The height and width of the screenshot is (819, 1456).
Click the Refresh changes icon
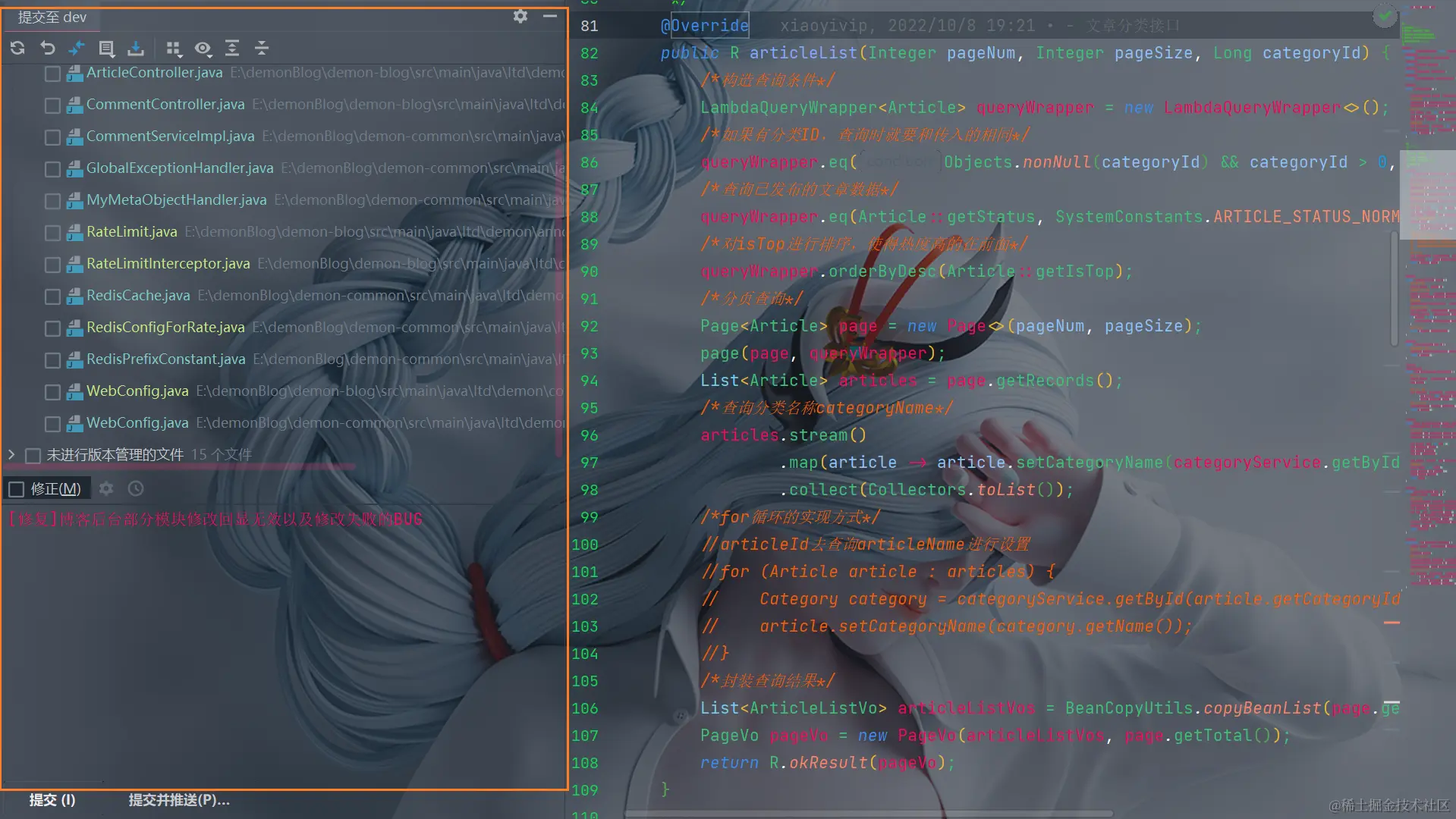17,49
